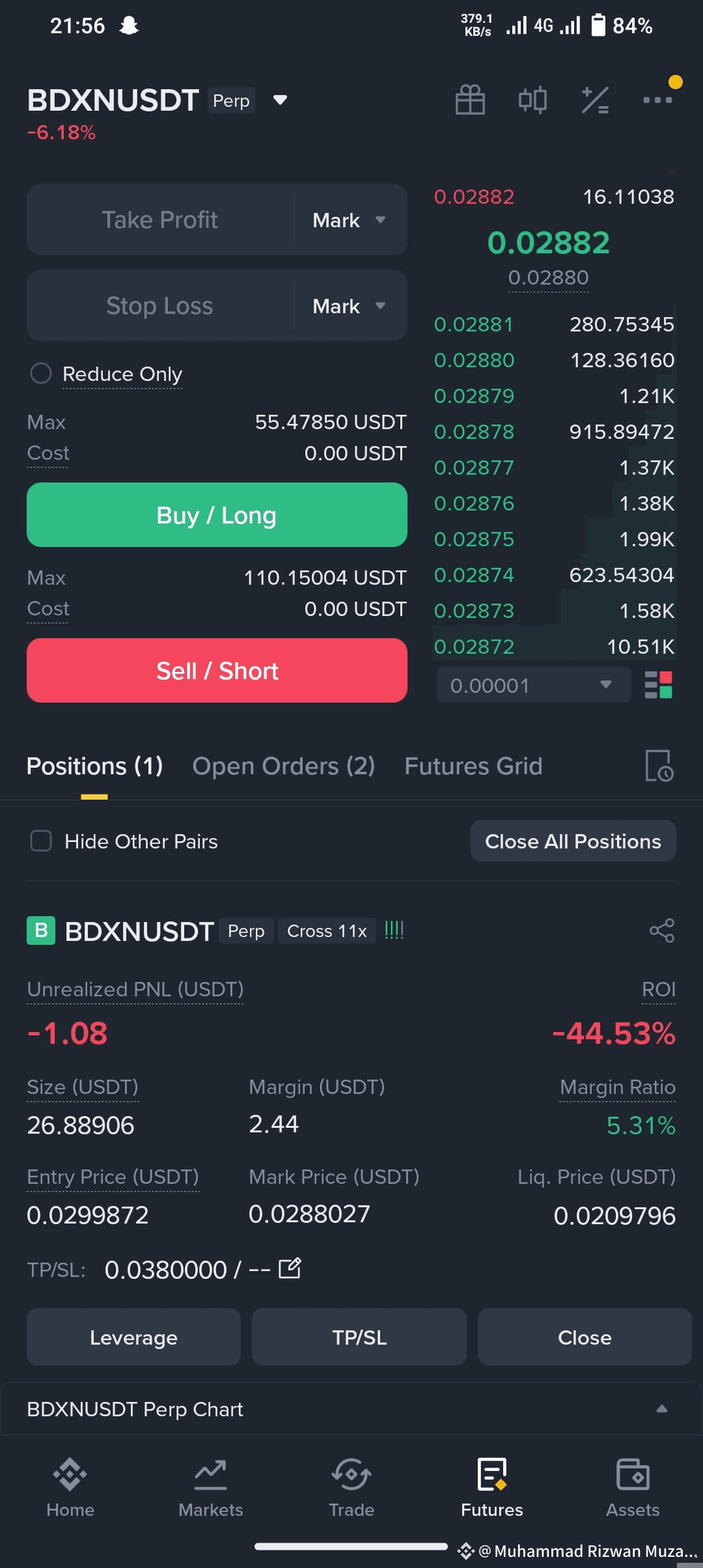Go to the Assets wallet tab
Screen dimensions: 703x1568
pyautogui.click(x=633, y=1488)
